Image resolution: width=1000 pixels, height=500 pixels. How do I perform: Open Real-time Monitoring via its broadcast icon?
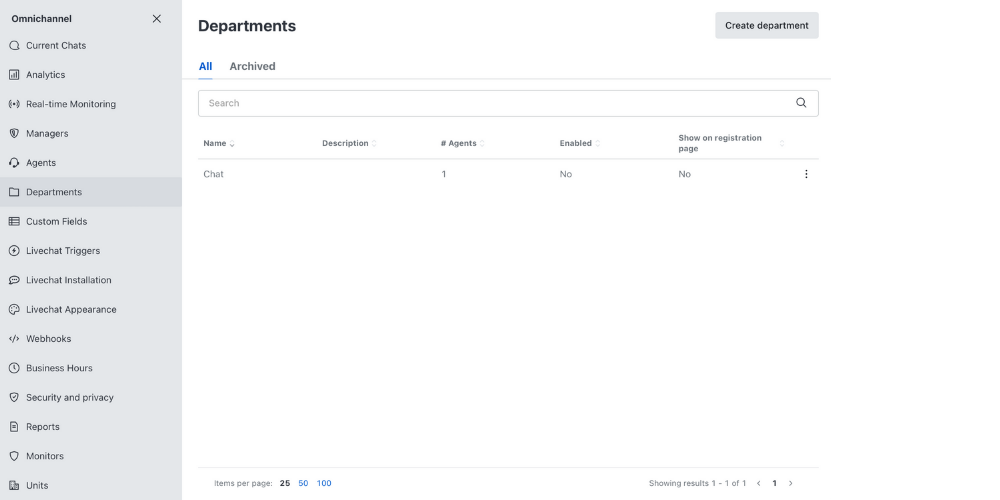click(14, 104)
